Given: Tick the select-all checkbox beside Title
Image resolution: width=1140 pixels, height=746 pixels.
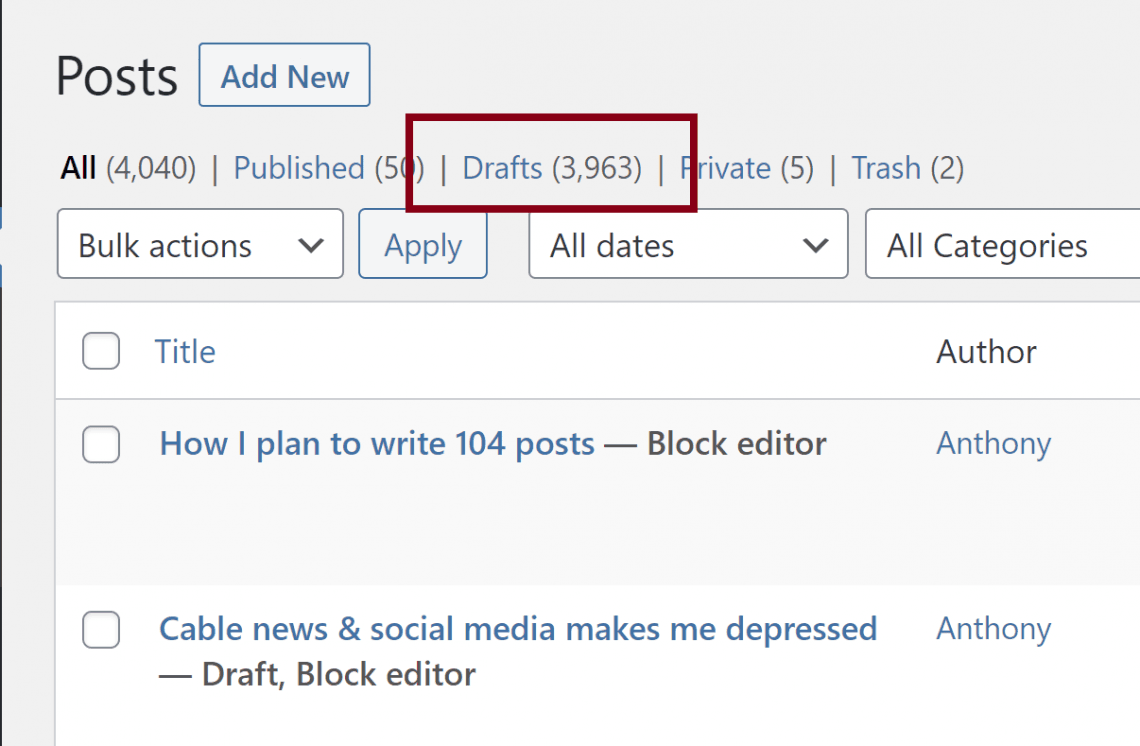Looking at the screenshot, I should 101,351.
